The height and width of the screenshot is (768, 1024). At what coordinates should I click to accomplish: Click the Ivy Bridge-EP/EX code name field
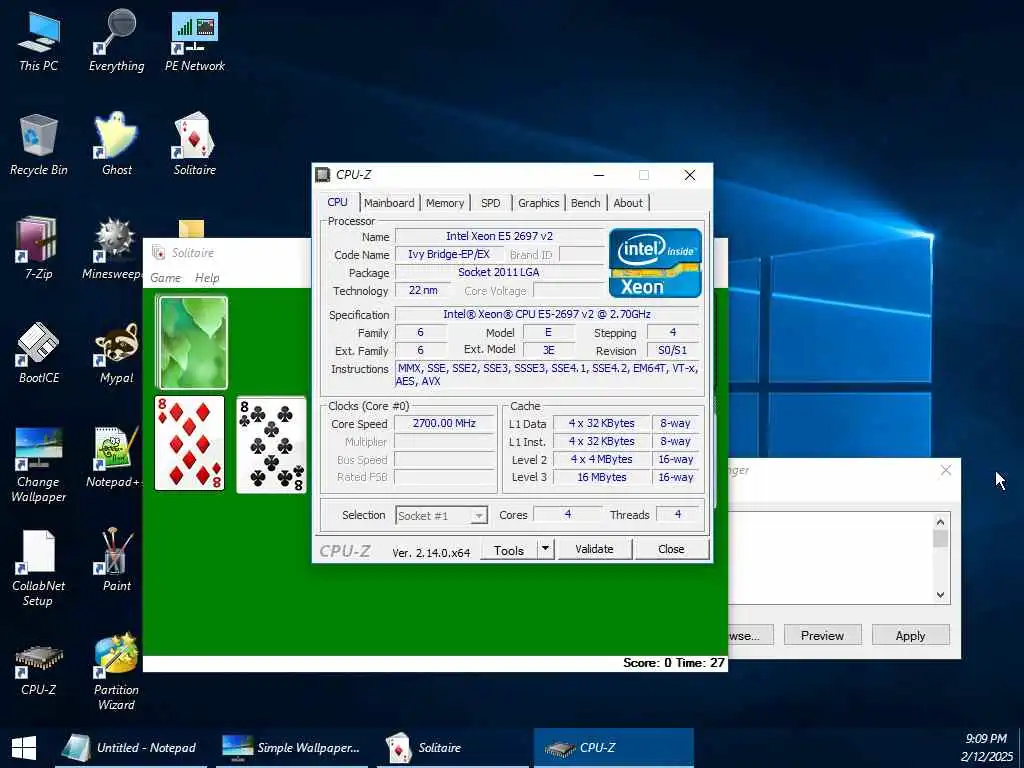coord(449,255)
